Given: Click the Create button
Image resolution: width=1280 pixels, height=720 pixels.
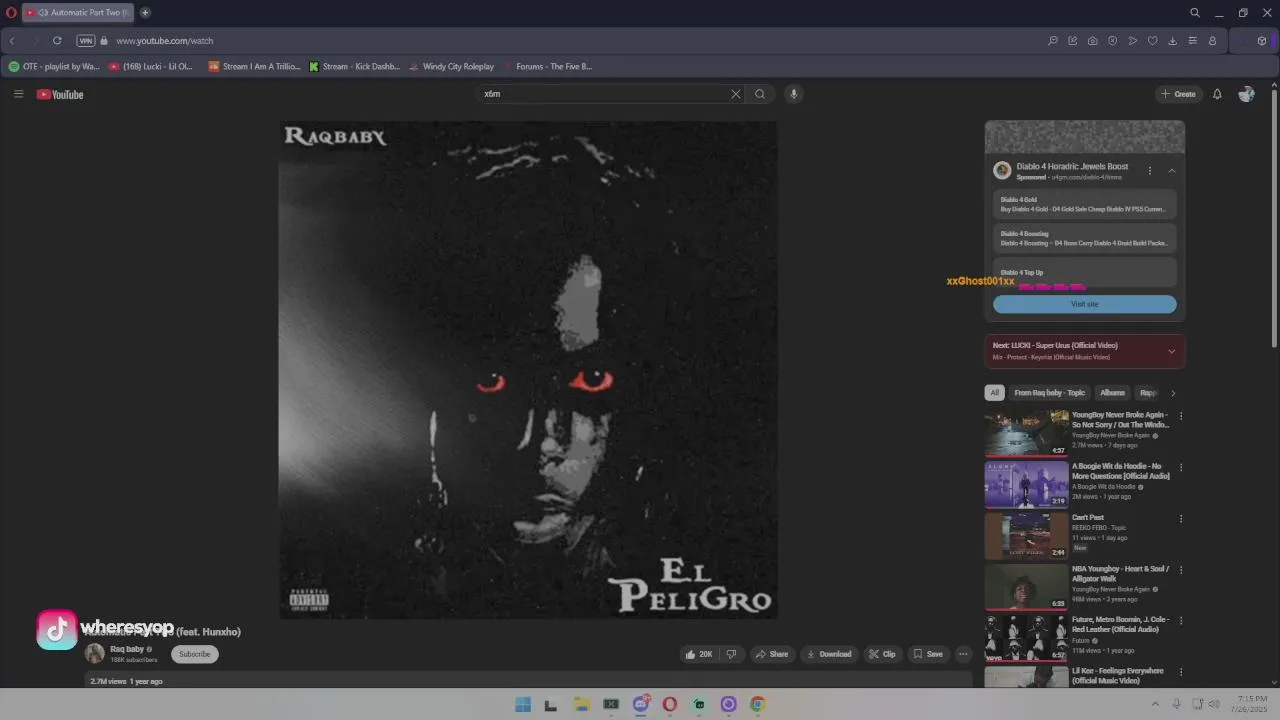Looking at the screenshot, I should (1178, 94).
